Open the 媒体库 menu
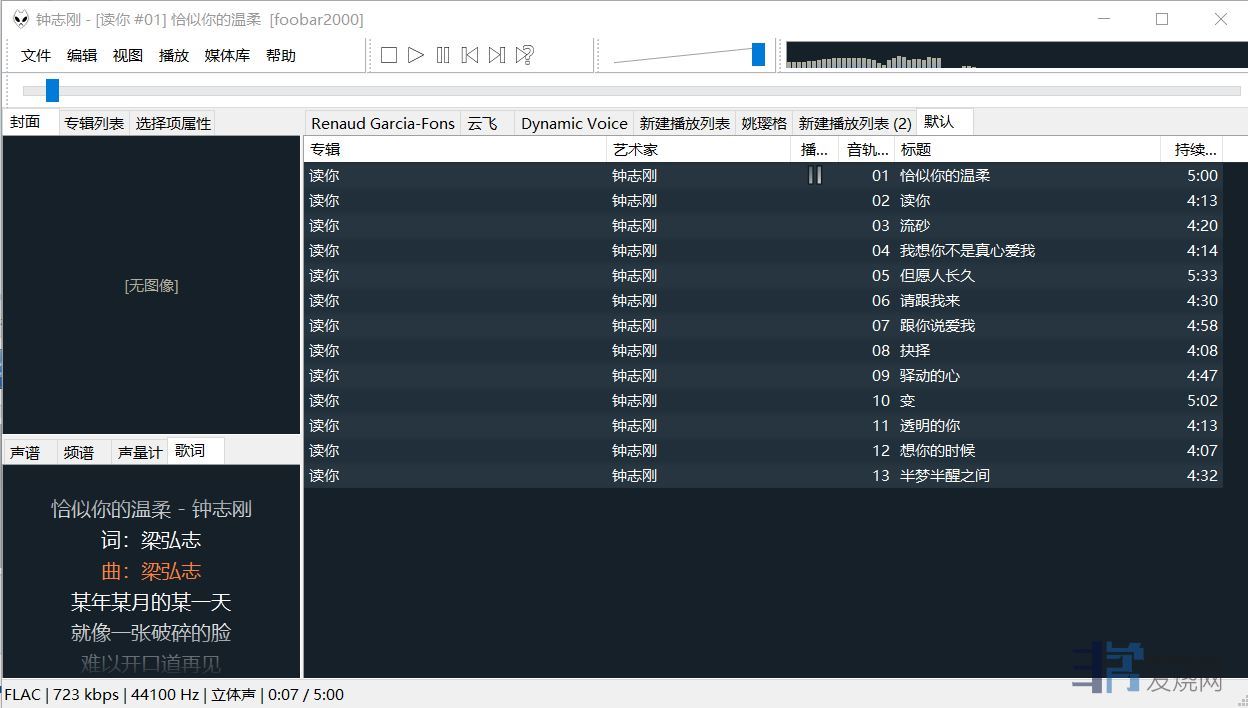 point(227,56)
